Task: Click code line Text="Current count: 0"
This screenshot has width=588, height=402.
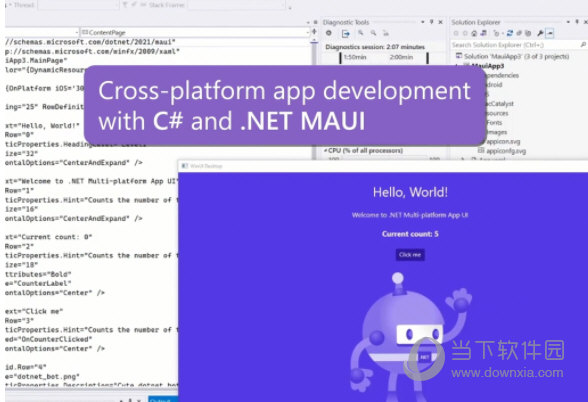Action: (x=49, y=237)
